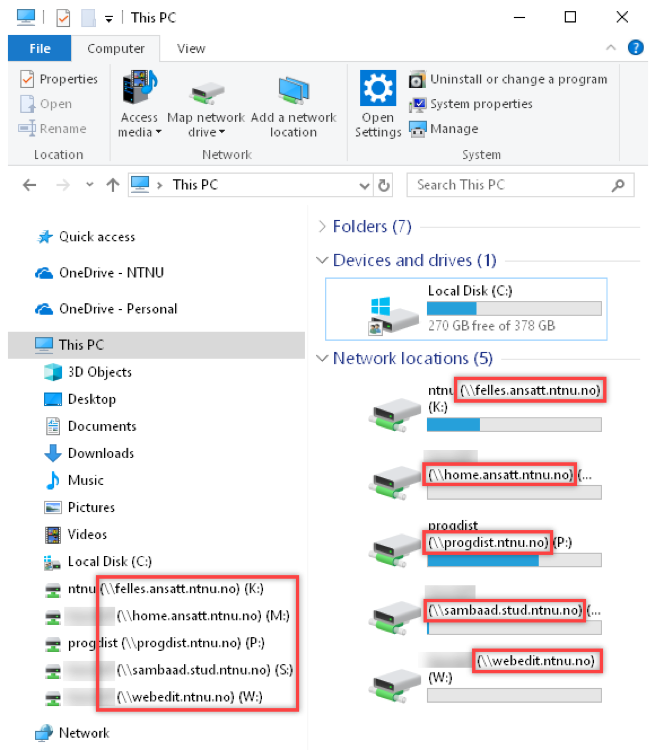
Task: Select the Local Disk (C:) tile
Action: coord(466,309)
